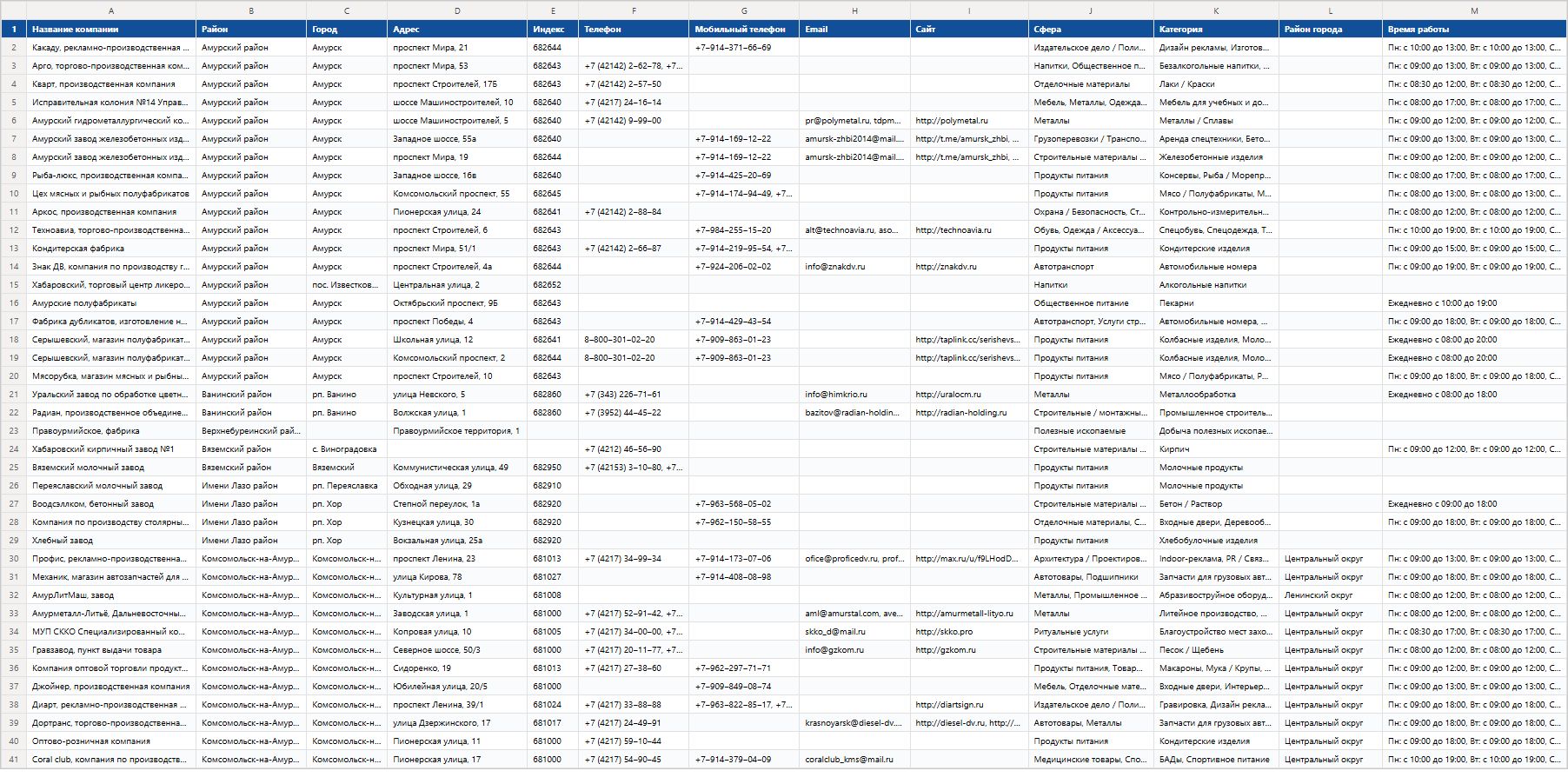Select mobile cell '+7–924–206–02–02'
This screenshot has height=784, width=1568.
point(744,267)
